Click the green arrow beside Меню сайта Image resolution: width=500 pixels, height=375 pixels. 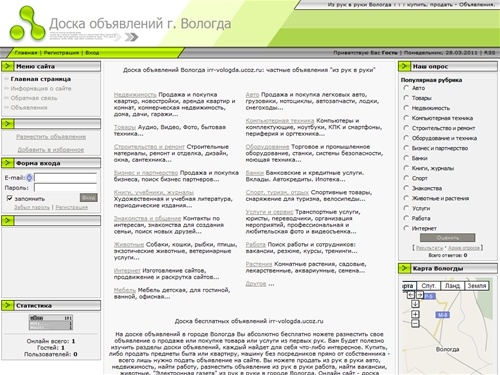(8, 66)
